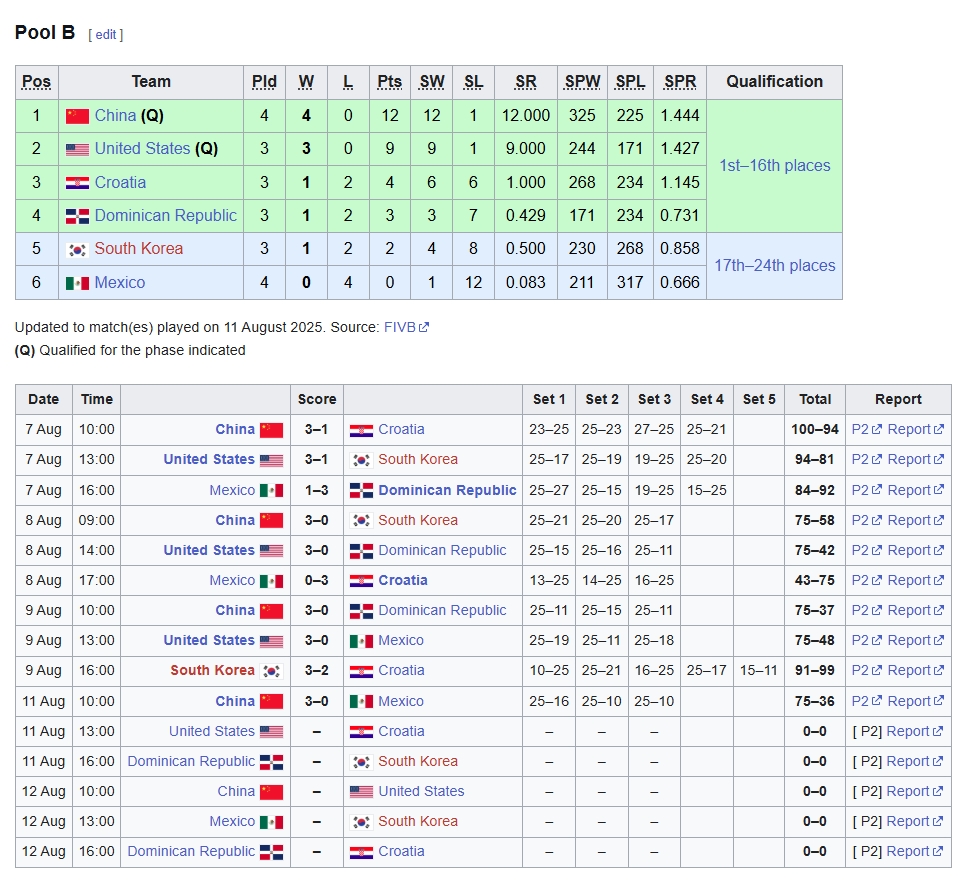Open the FIVB source link

coord(400,327)
